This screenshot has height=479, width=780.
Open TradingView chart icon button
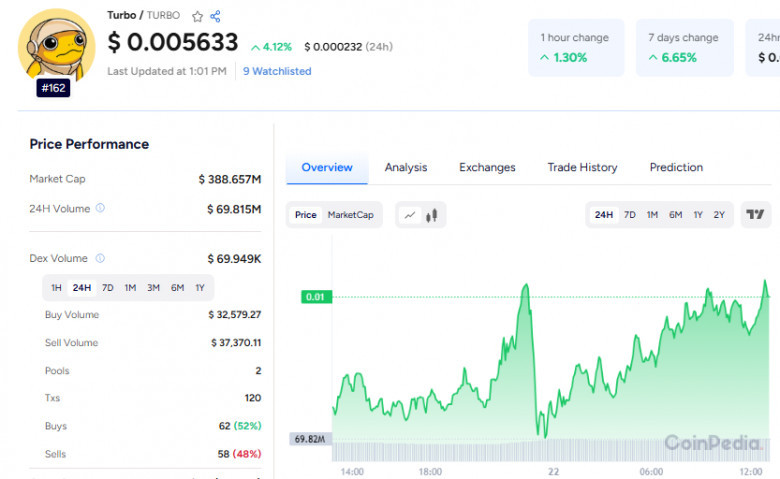pyautogui.click(x=755, y=214)
